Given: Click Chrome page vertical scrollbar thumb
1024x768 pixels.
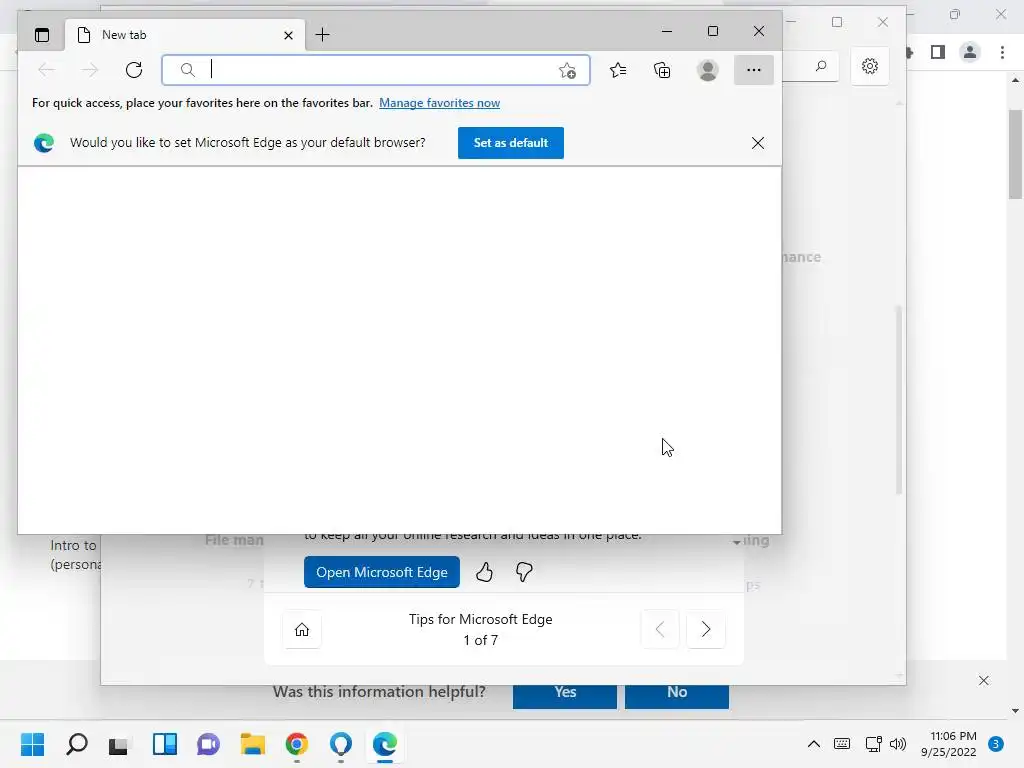Looking at the screenshot, I should (x=1015, y=155).
